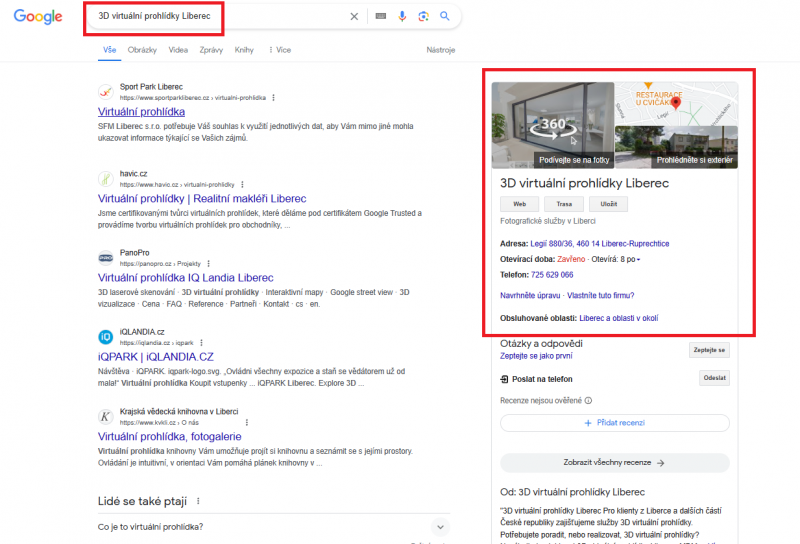The width and height of the screenshot is (800, 544).
Task: Open the map thumbnail with Restaurace U Cvičáku
Action: [x=677, y=104]
